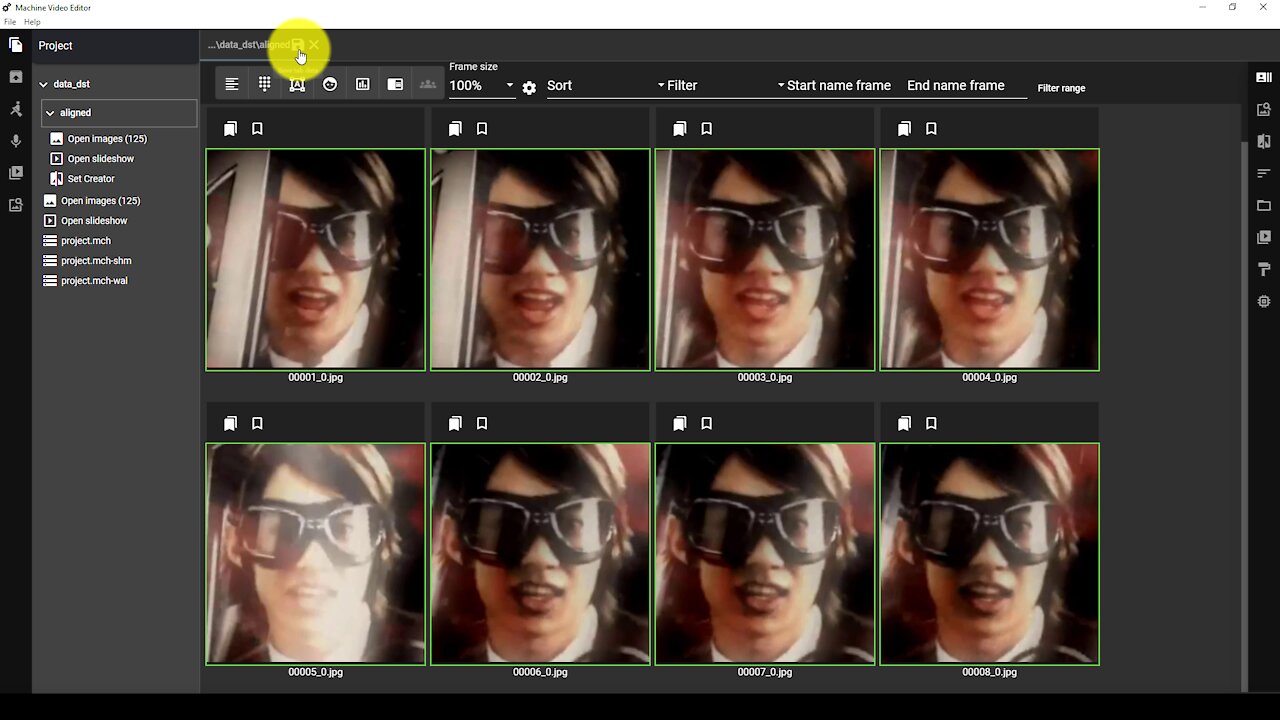Click the Filter range button
Viewport: 1280px width, 720px height.
(x=1061, y=88)
